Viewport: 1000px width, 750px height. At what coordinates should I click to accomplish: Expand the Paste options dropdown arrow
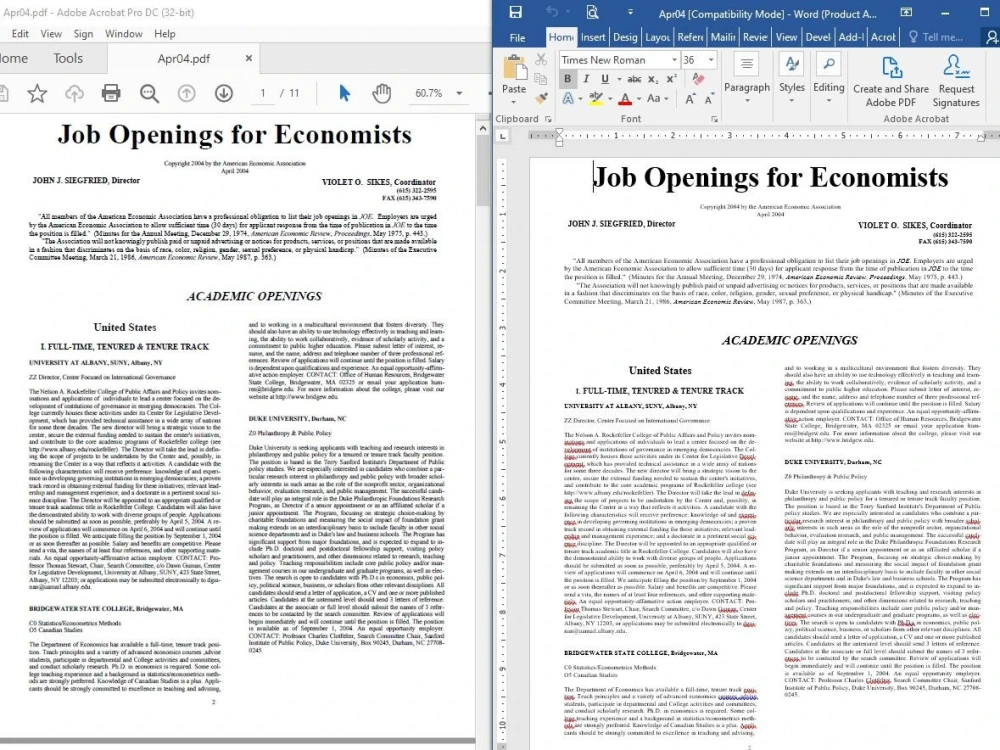click(514, 101)
